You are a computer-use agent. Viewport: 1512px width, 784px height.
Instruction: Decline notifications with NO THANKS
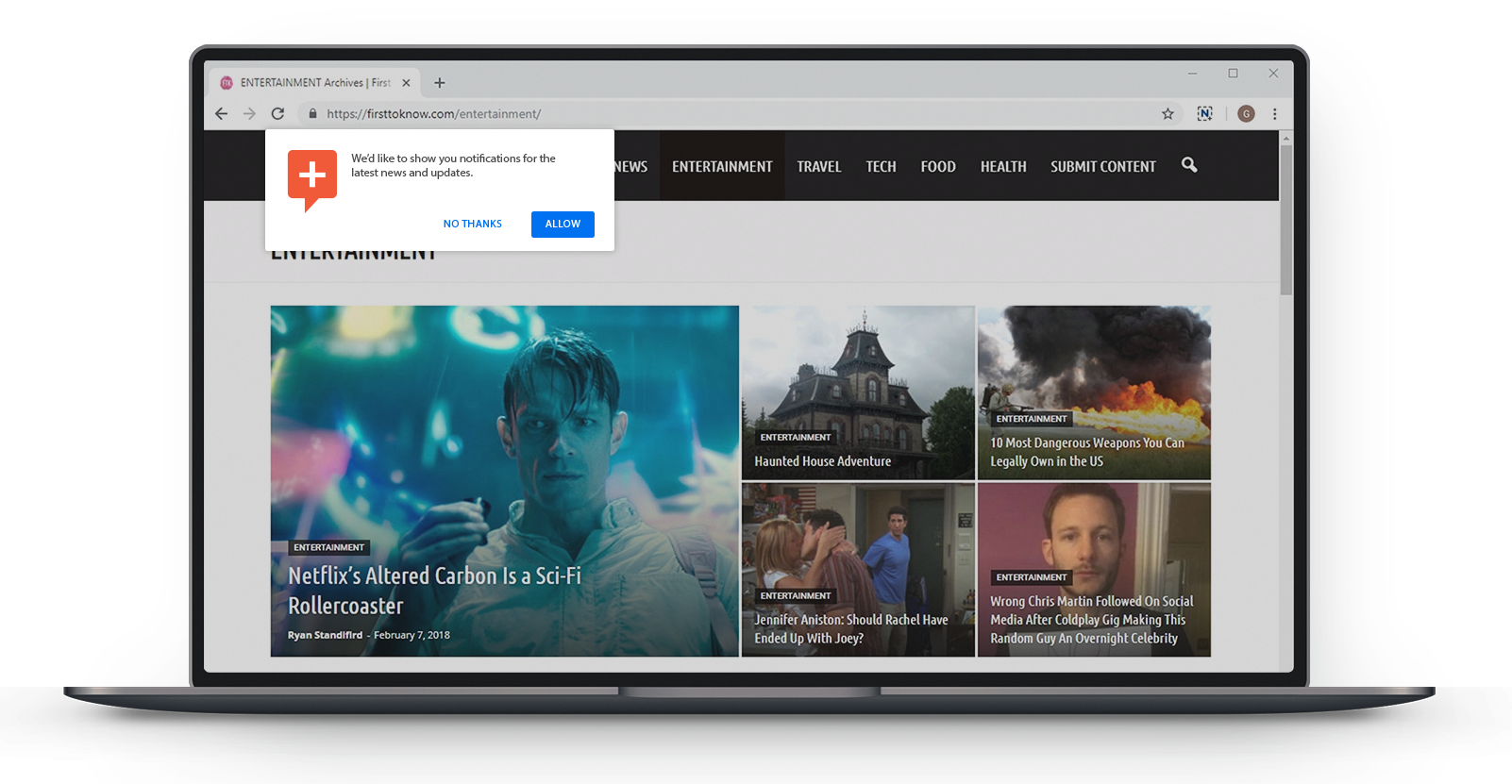point(473,224)
